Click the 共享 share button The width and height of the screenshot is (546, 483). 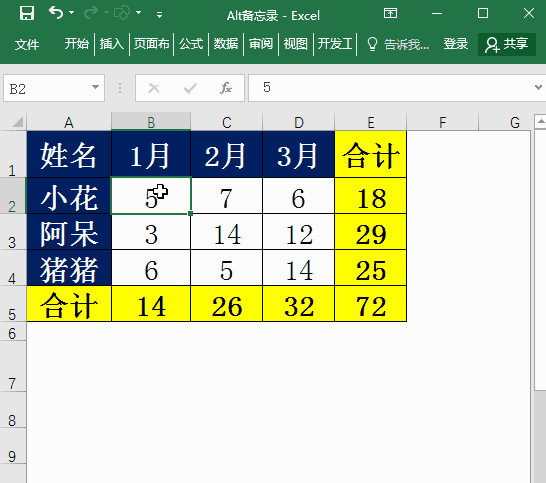click(507, 44)
